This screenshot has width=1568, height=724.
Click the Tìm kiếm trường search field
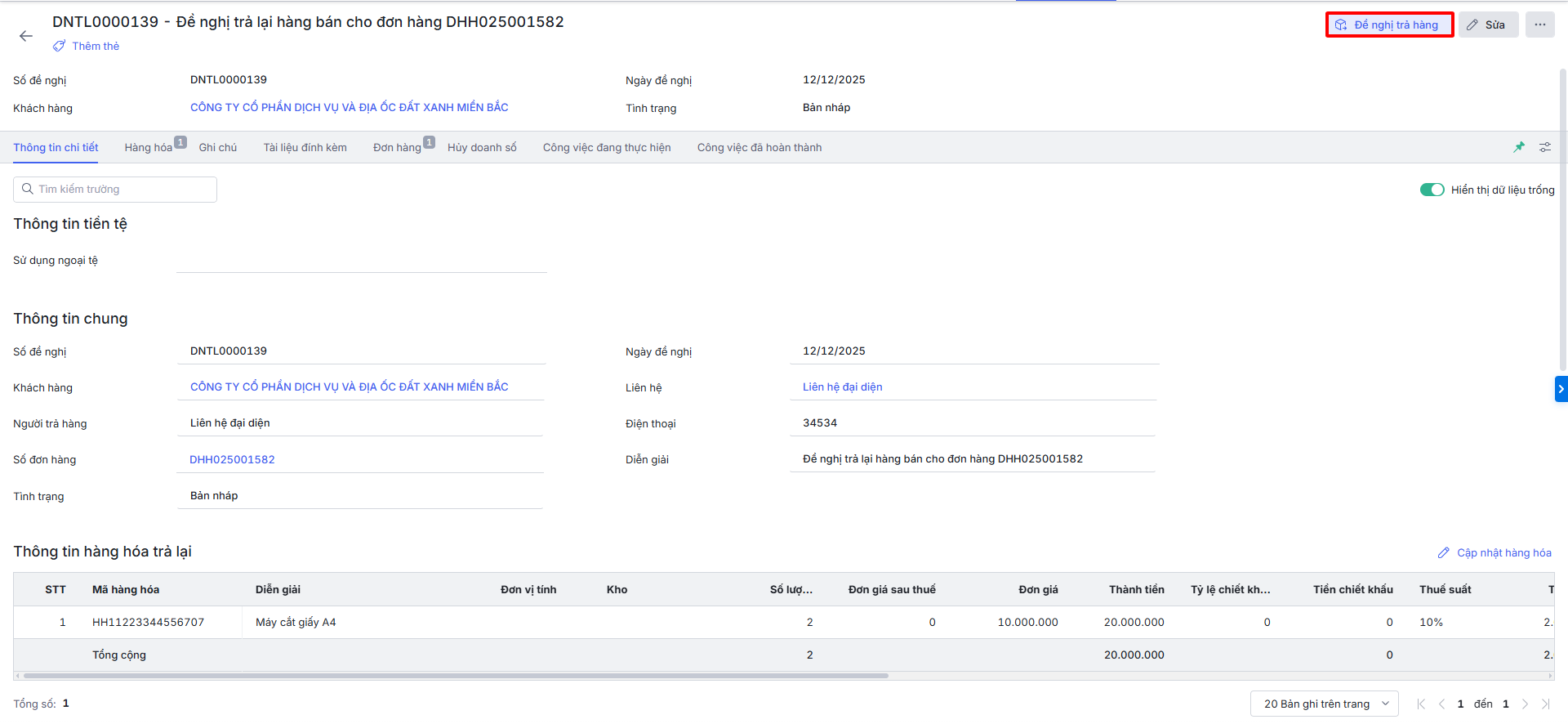coord(115,190)
